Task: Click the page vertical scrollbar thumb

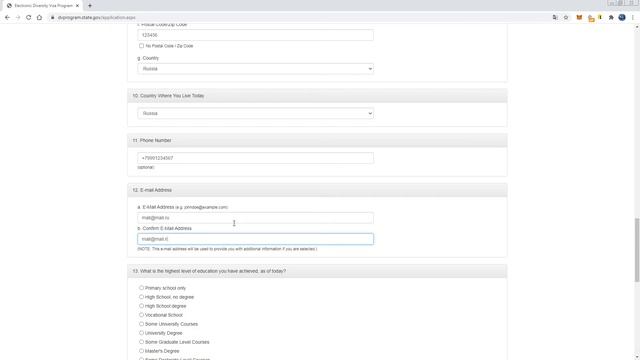Action: coord(637,250)
